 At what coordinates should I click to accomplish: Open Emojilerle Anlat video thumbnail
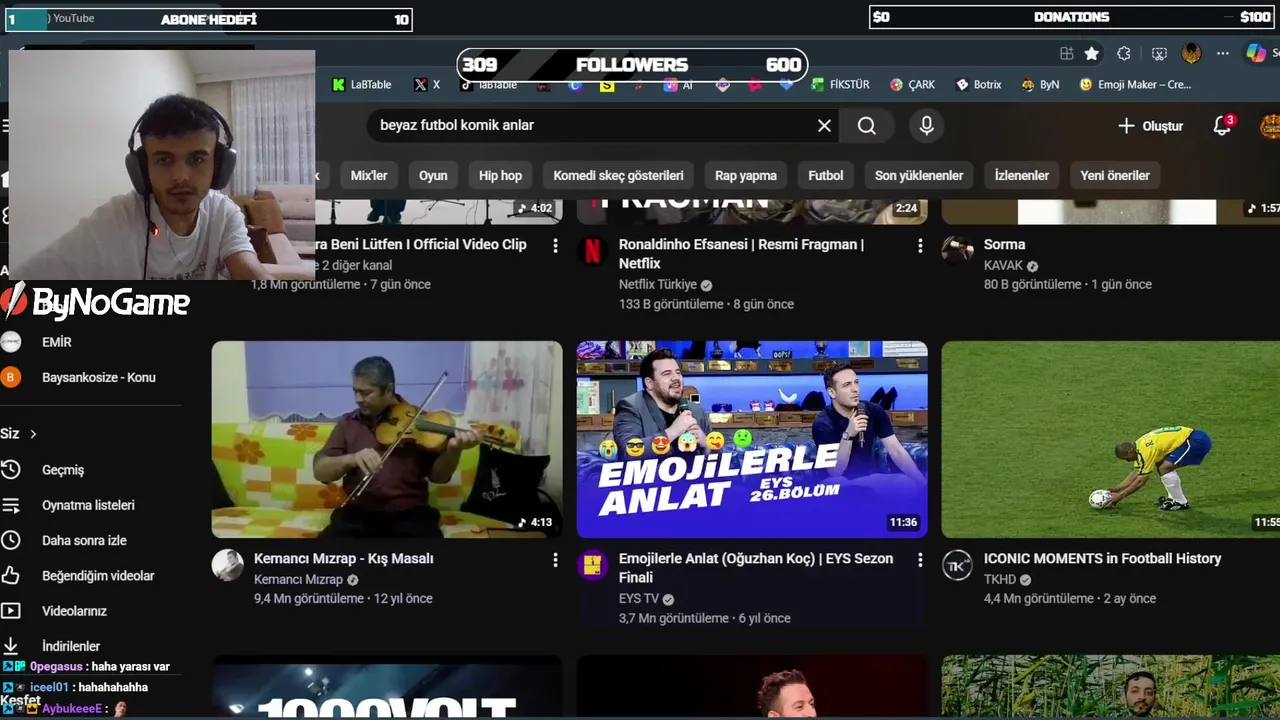click(752, 440)
